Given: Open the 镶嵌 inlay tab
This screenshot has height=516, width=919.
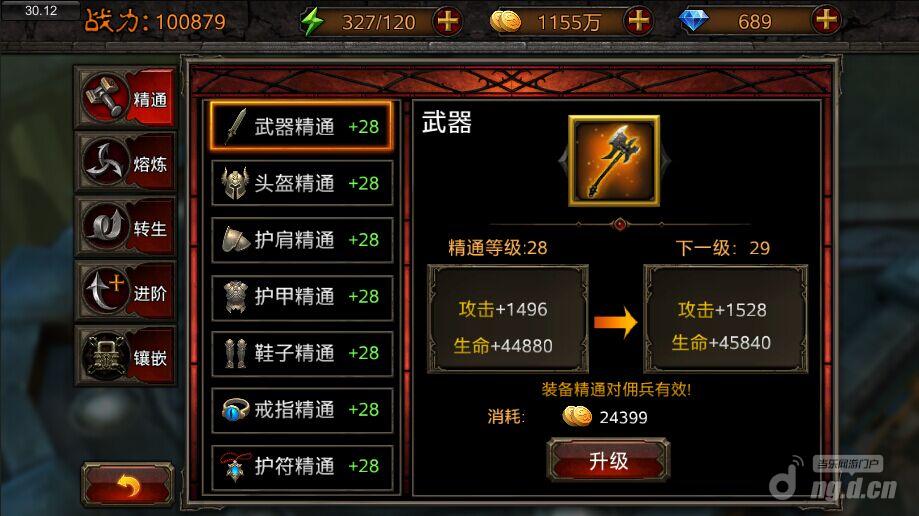Looking at the screenshot, I should 125,356.
